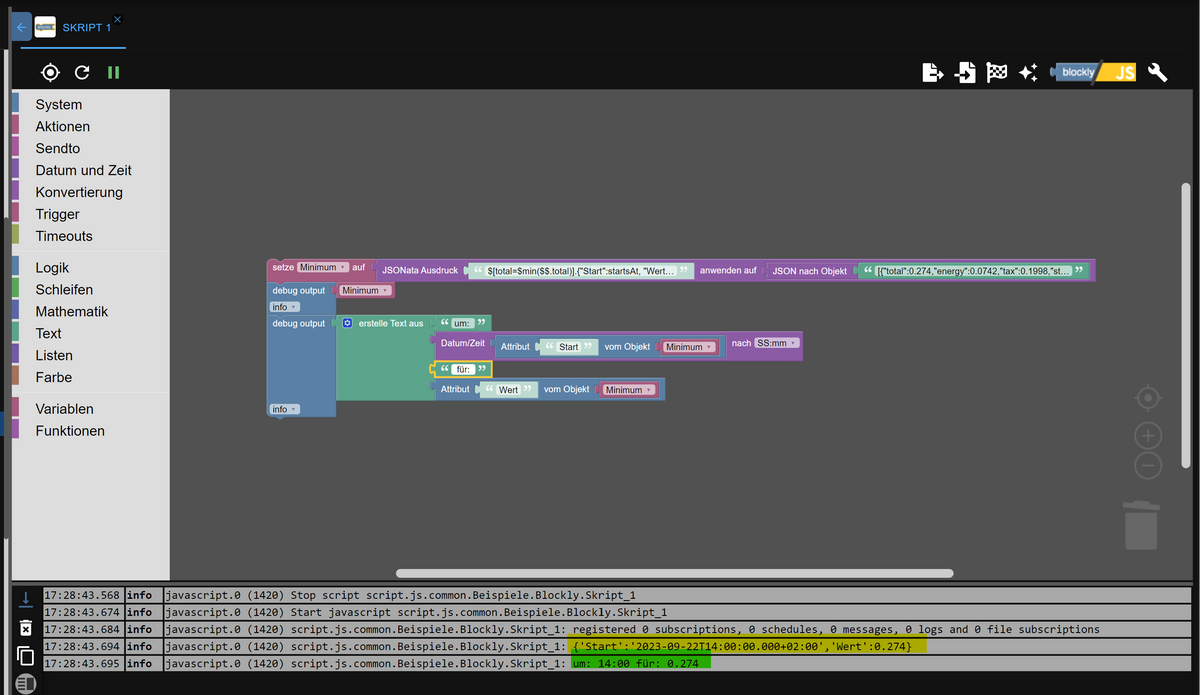
Task: Click the gear icon on erstelle Text block
Action: coord(347,324)
